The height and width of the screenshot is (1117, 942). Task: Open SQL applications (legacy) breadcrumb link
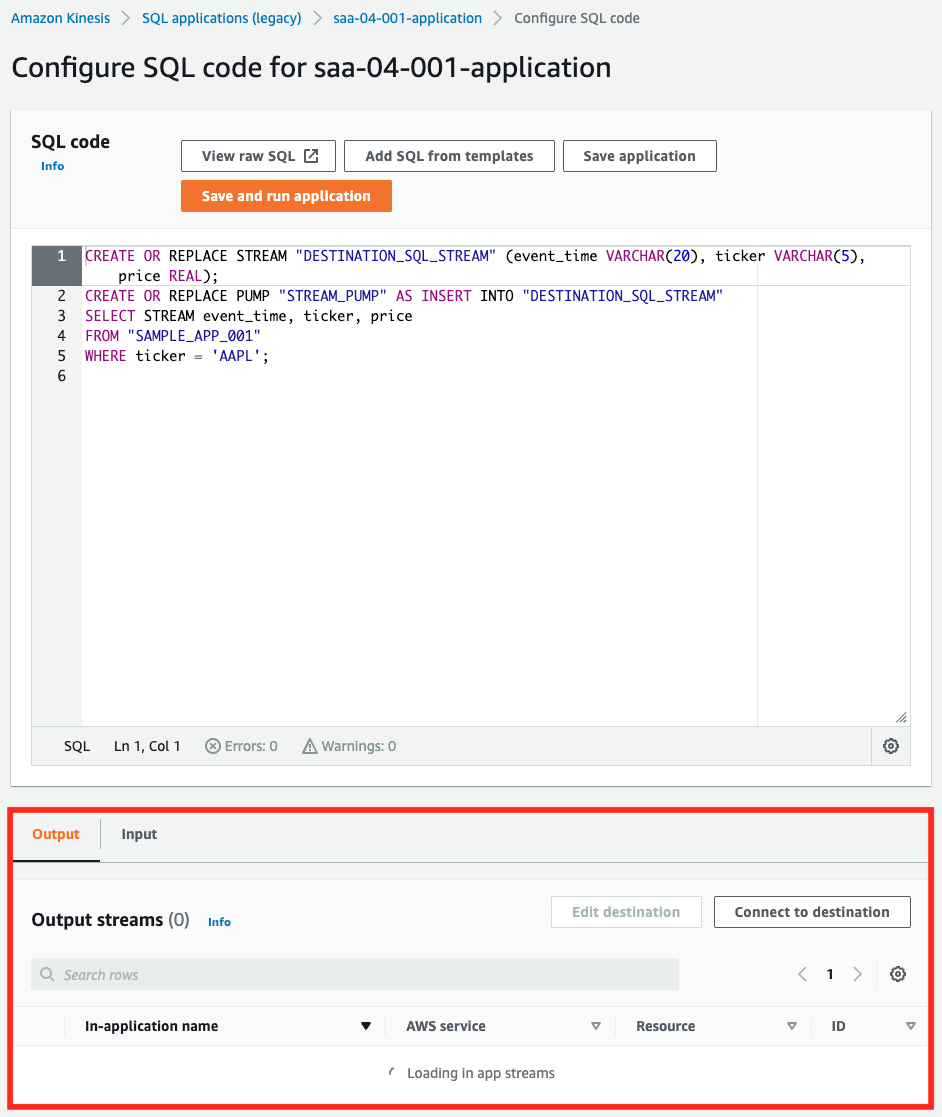point(221,17)
